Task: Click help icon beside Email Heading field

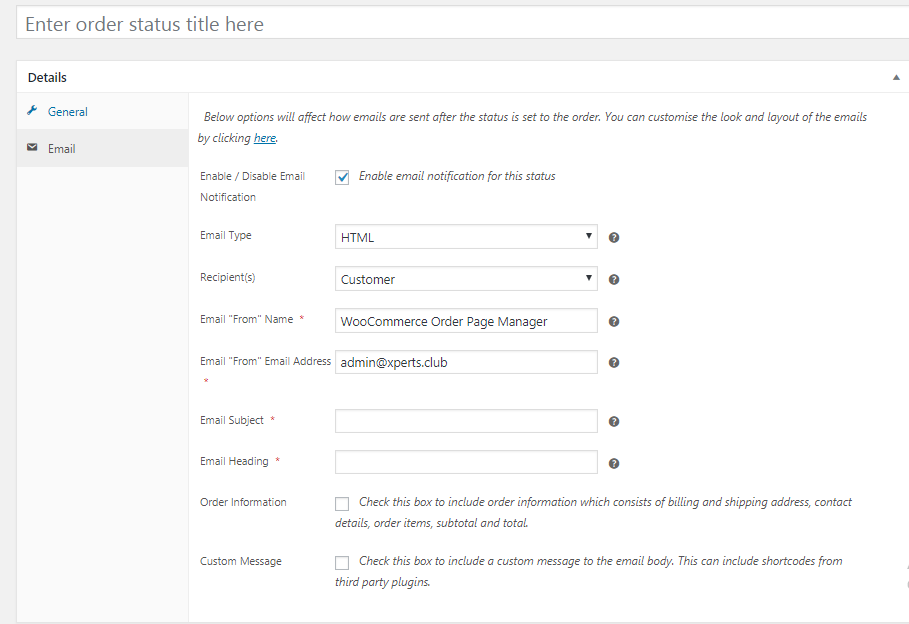Action: pyautogui.click(x=614, y=463)
